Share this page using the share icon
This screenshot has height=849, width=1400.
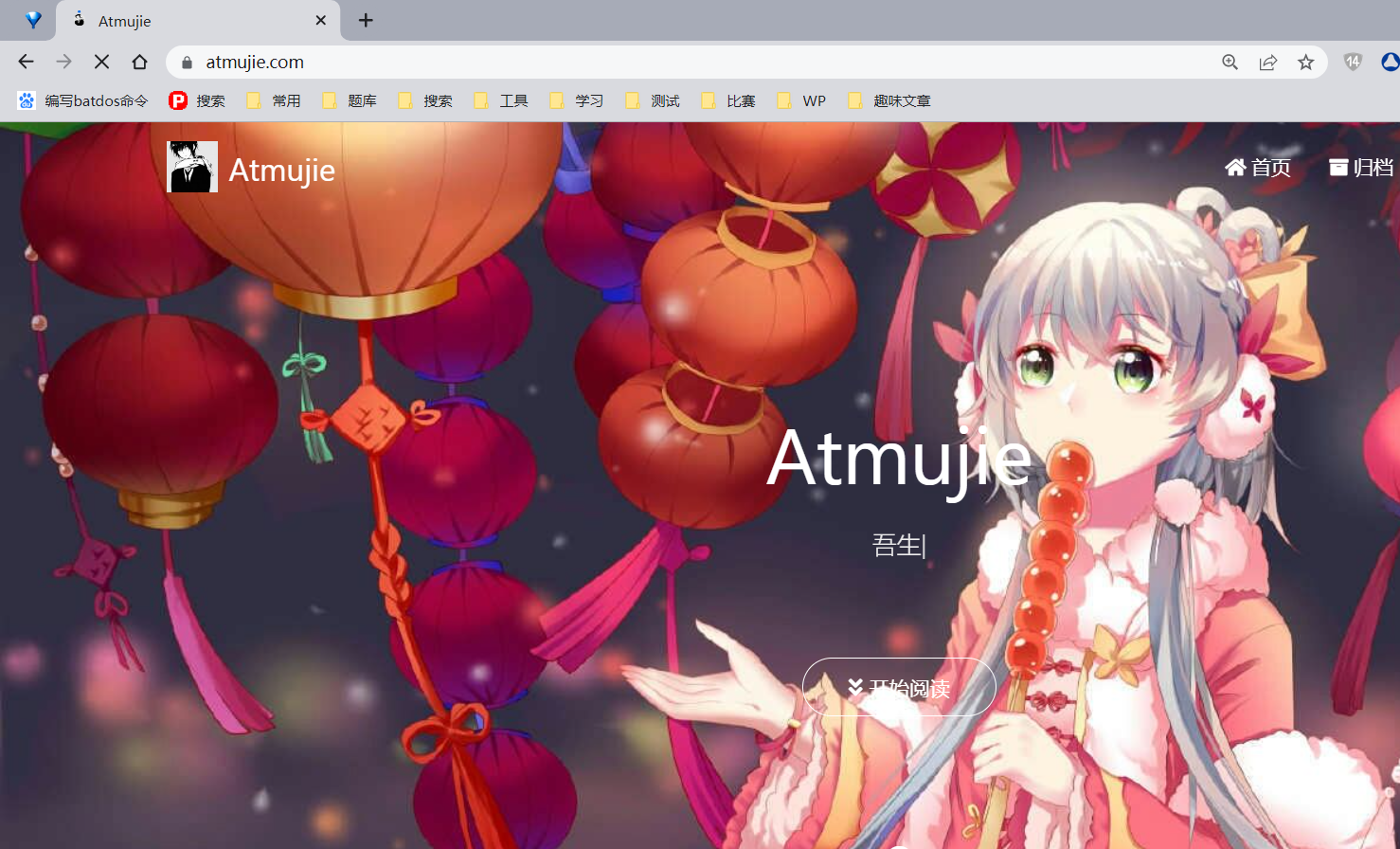click(x=1267, y=62)
